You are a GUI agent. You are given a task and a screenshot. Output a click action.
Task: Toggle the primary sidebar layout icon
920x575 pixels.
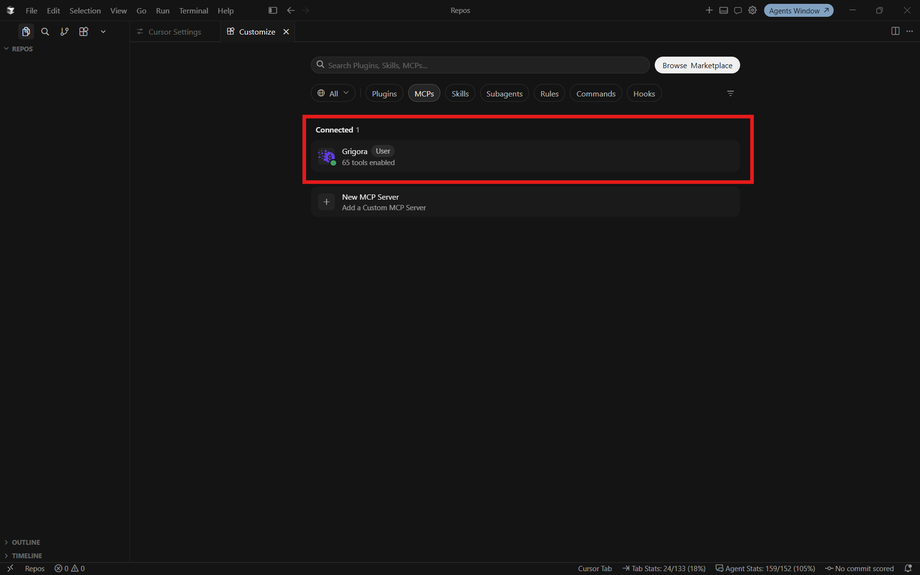pyautogui.click(x=273, y=11)
